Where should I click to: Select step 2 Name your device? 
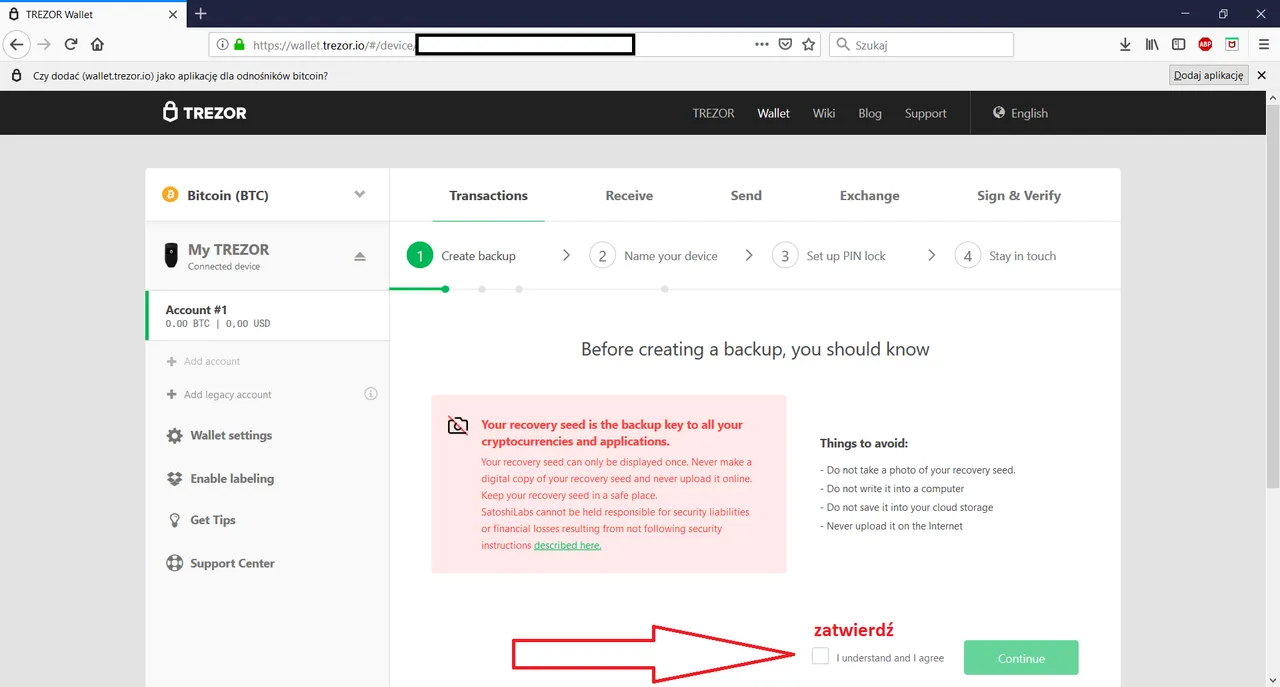[654, 256]
